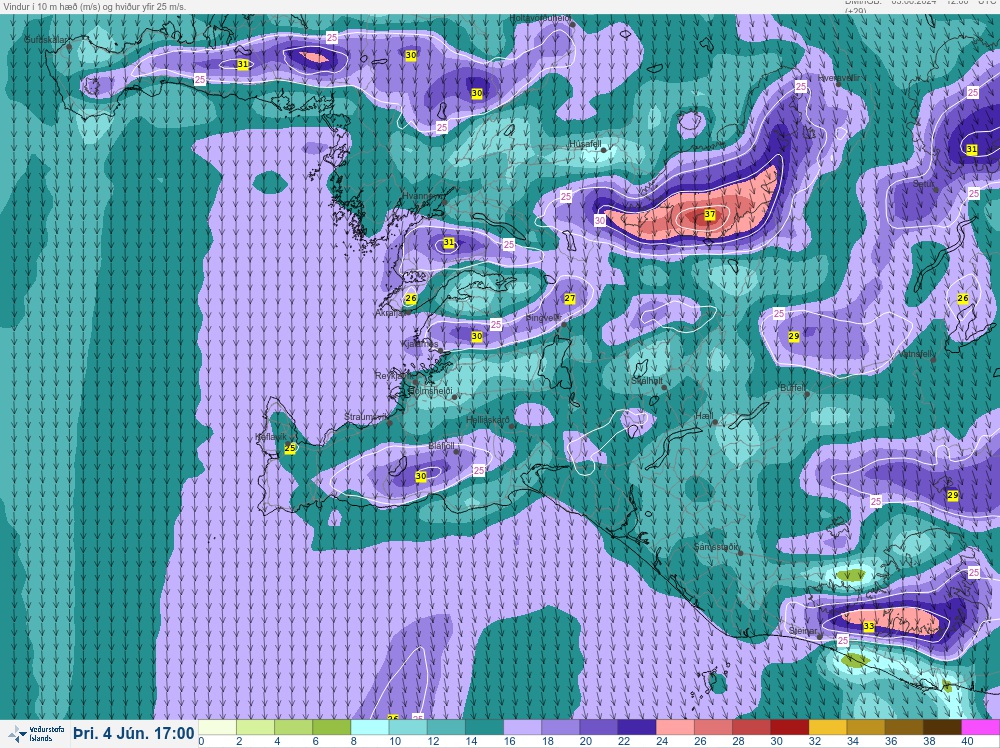Click the Húsafell station label
This screenshot has height=748, width=1000.
click(585, 144)
